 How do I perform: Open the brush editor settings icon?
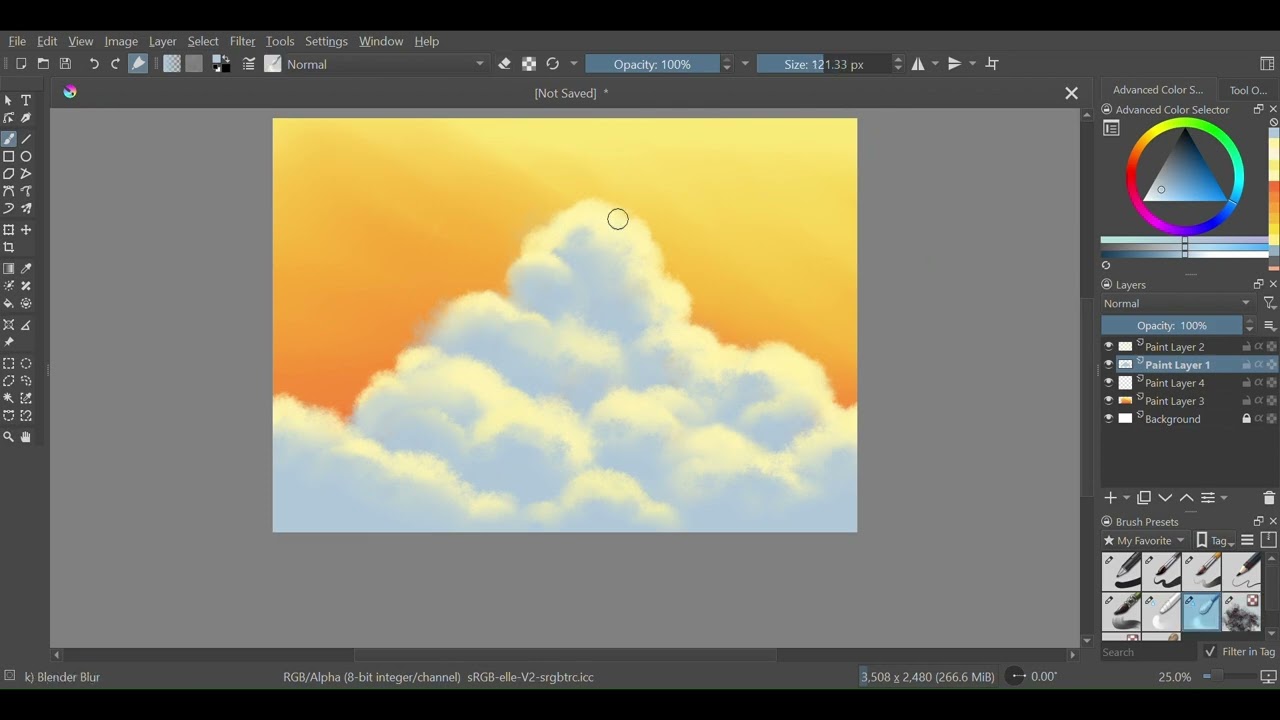[x=249, y=64]
